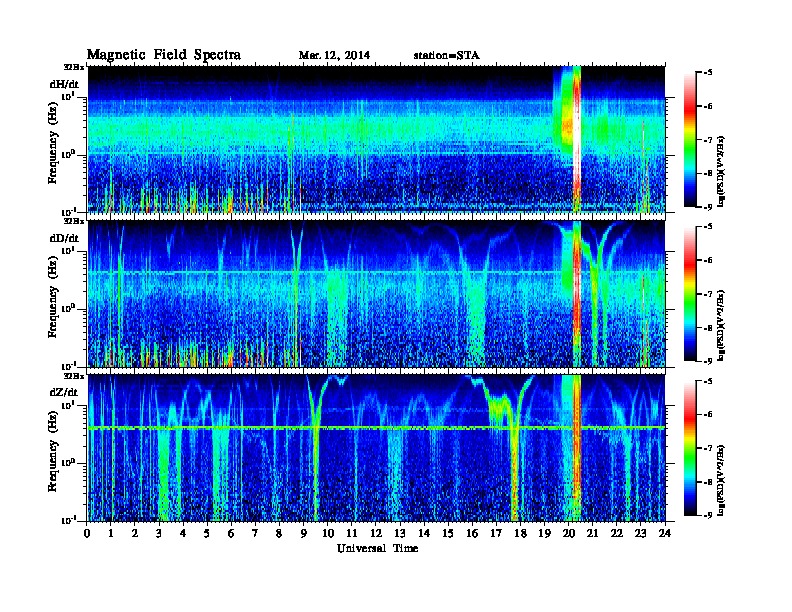The width and height of the screenshot is (792, 612).
Task: Click the "24" hour tick label
Action: (665, 533)
